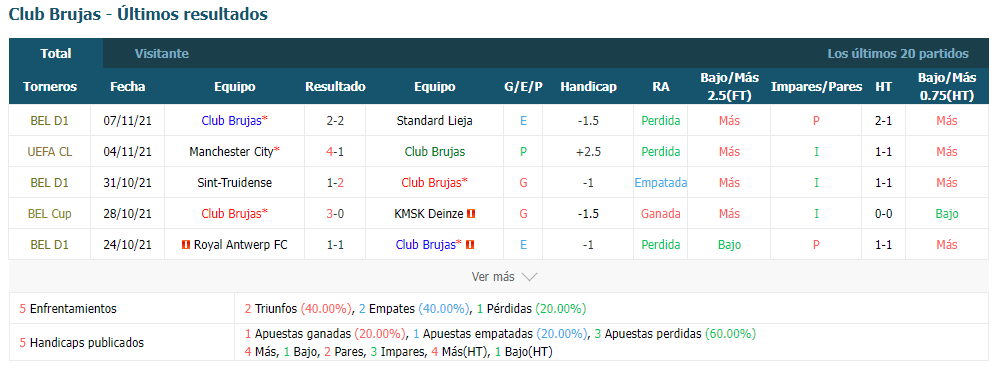Click KMSK Deinze team name
Viewport: 996px width, 371px height.
point(429,214)
